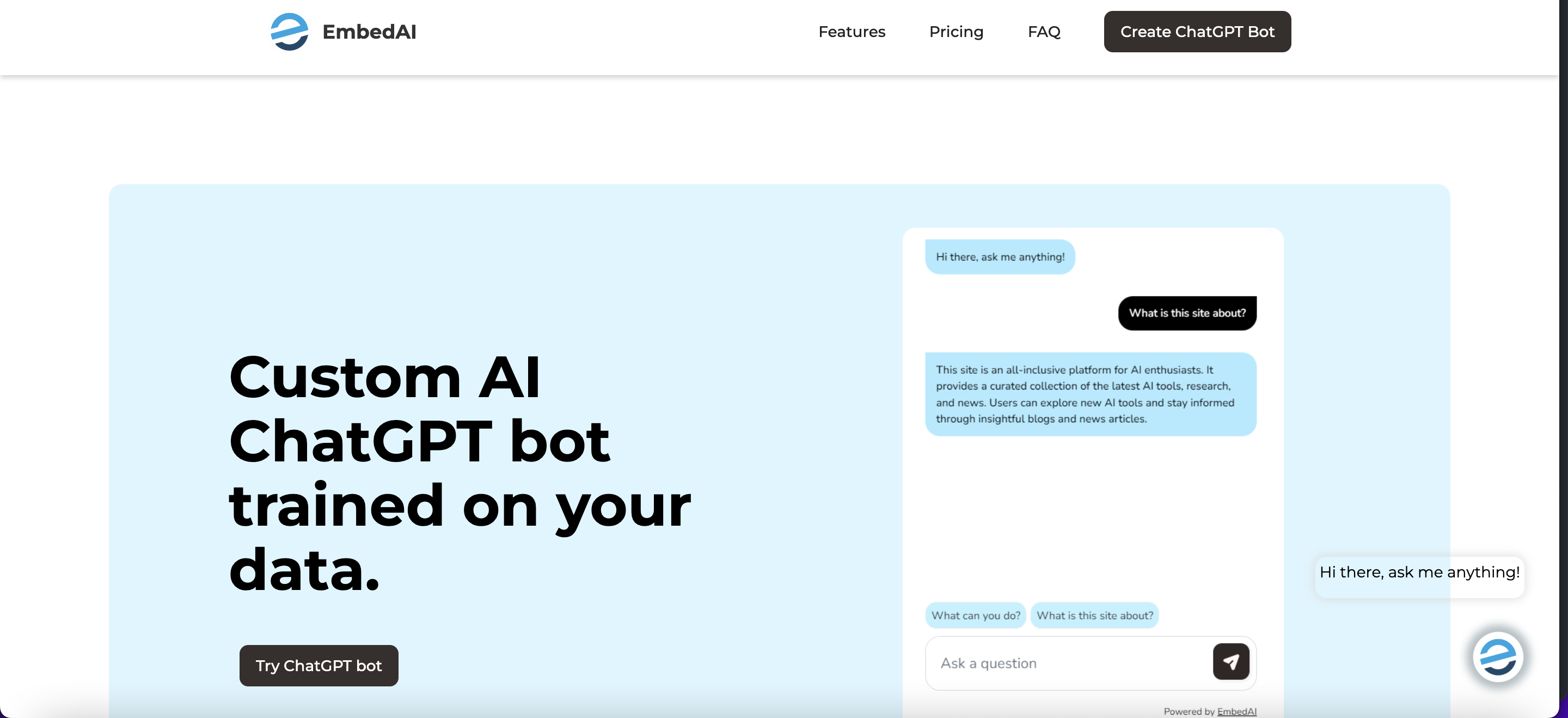Click the 'Create ChatGPT Bot' button
Screen dimensions: 1568x718
click(x=1196, y=31)
